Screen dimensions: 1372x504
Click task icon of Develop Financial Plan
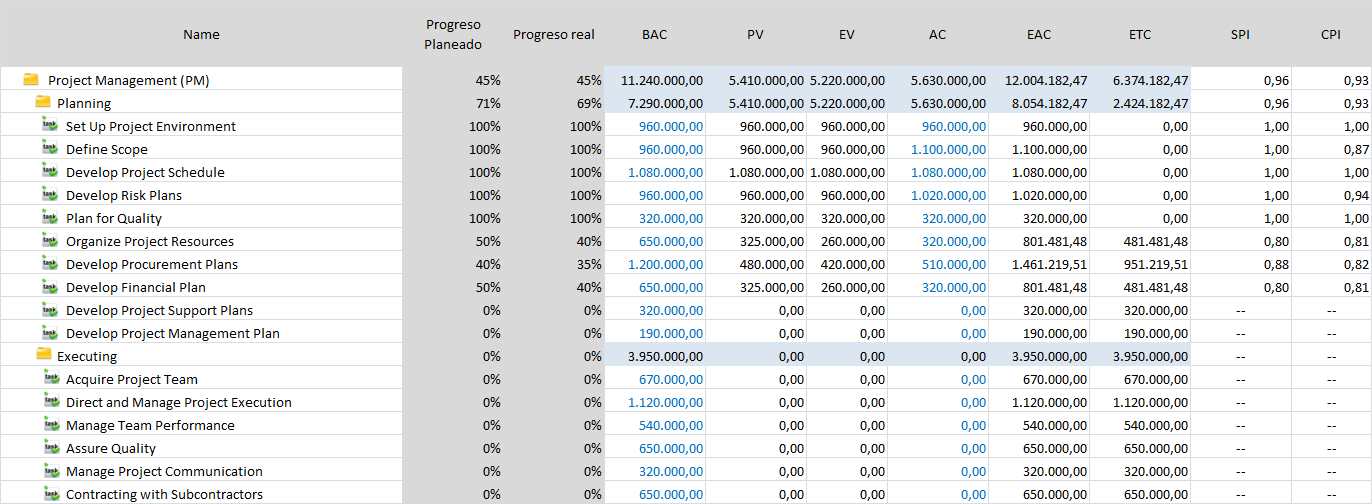point(50,287)
